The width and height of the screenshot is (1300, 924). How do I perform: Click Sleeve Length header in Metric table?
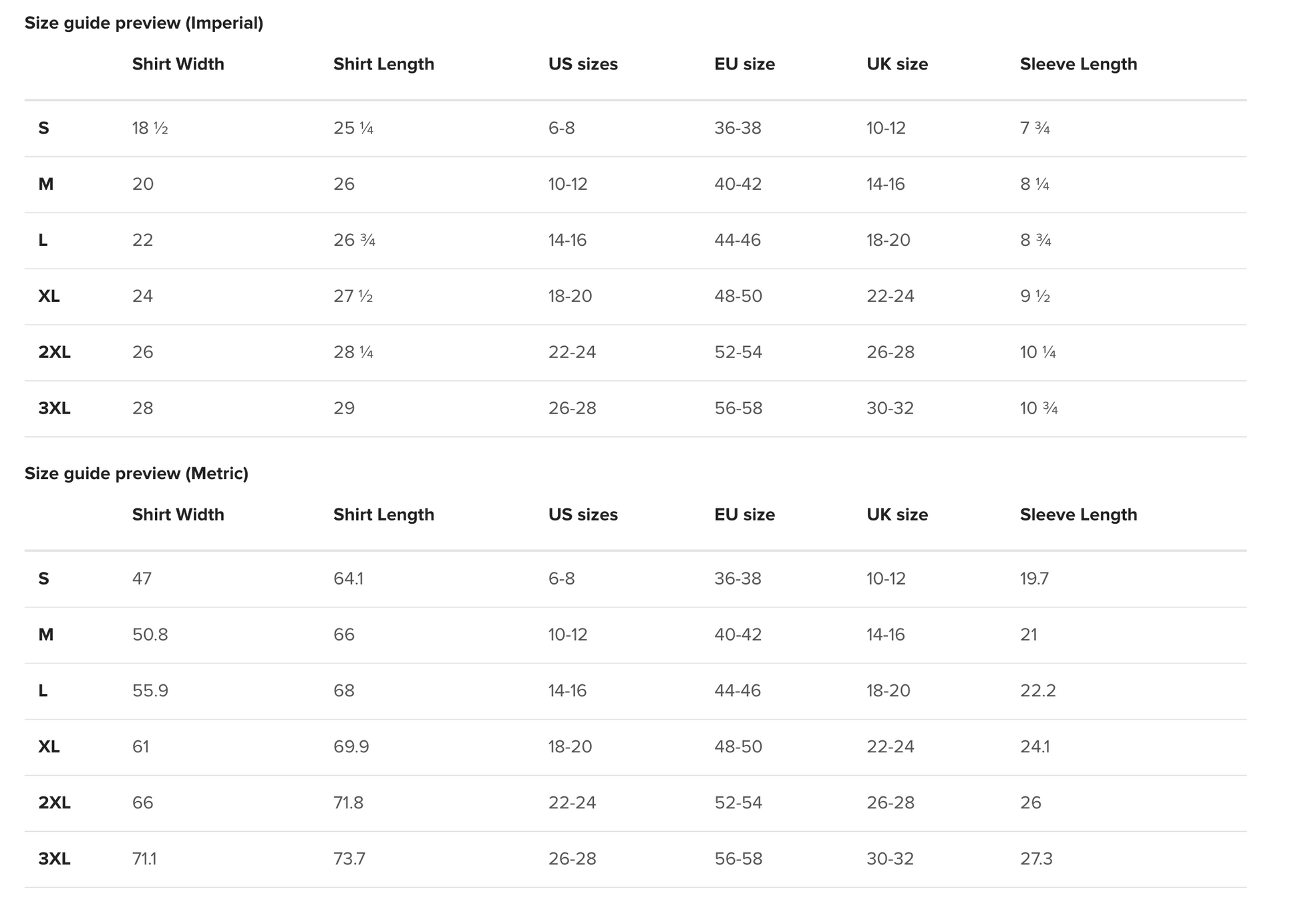tap(1078, 514)
